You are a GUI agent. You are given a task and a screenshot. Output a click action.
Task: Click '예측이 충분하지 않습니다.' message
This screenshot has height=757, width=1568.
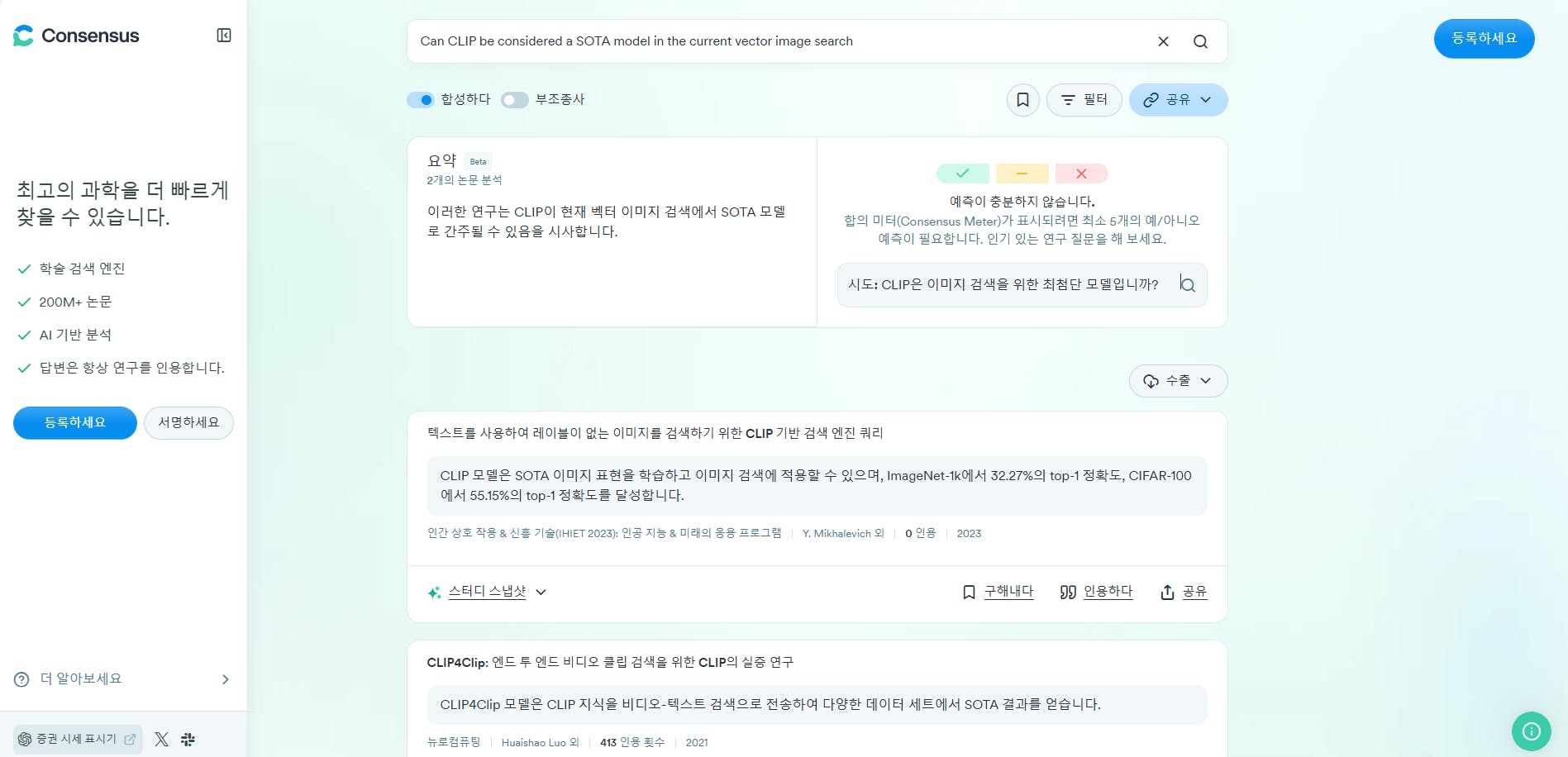1022,202
